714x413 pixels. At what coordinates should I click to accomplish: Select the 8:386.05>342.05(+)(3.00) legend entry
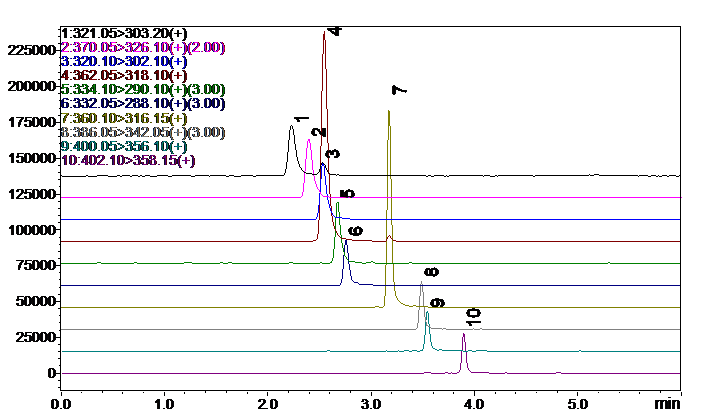(x=143, y=132)
